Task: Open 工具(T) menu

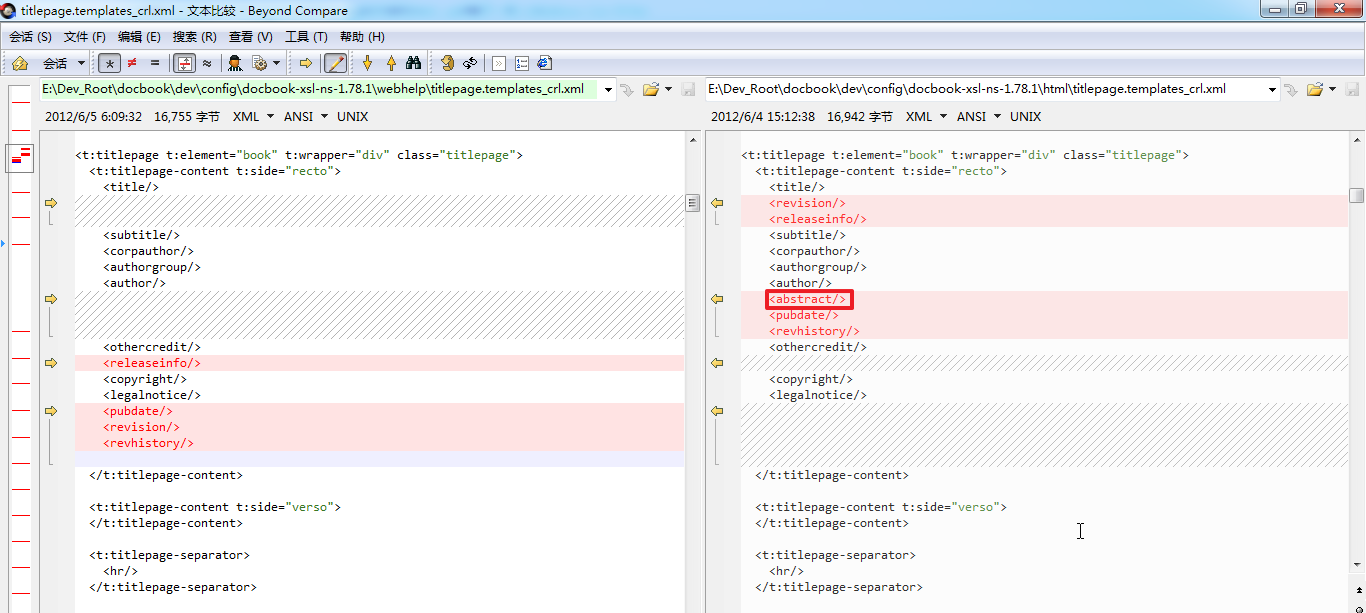Action: (306, 37)
